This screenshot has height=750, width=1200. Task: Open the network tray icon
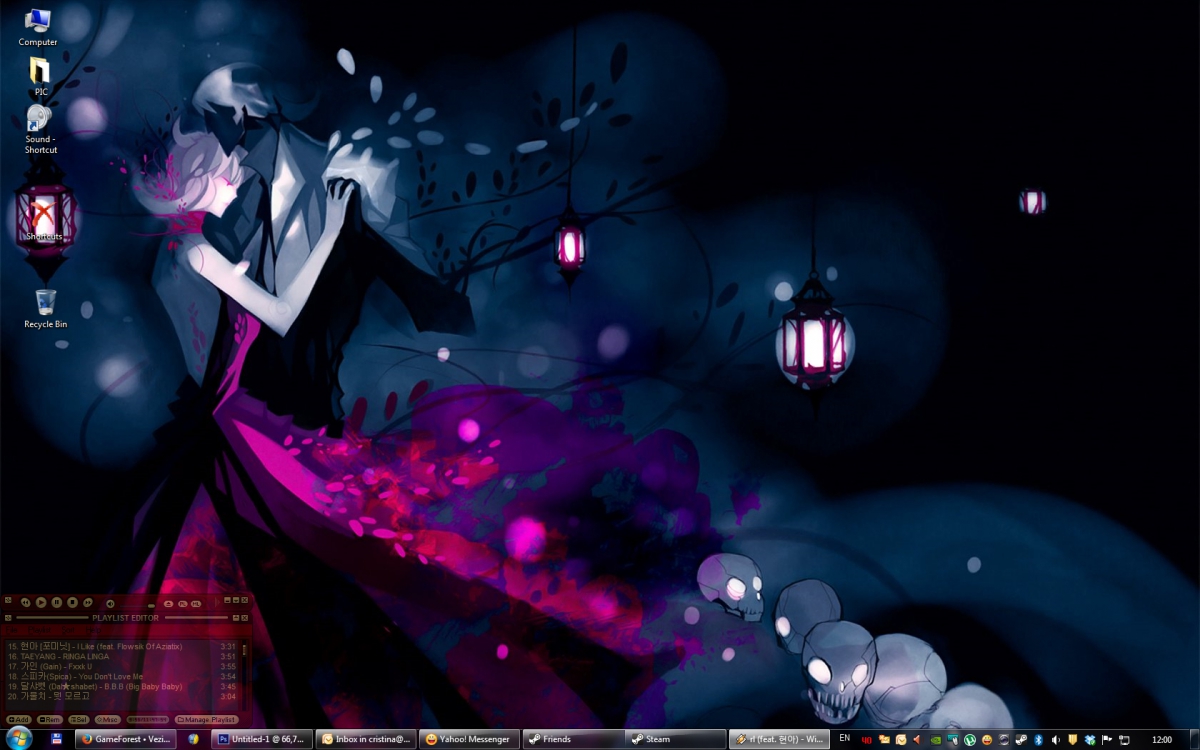coord(1124,740)
